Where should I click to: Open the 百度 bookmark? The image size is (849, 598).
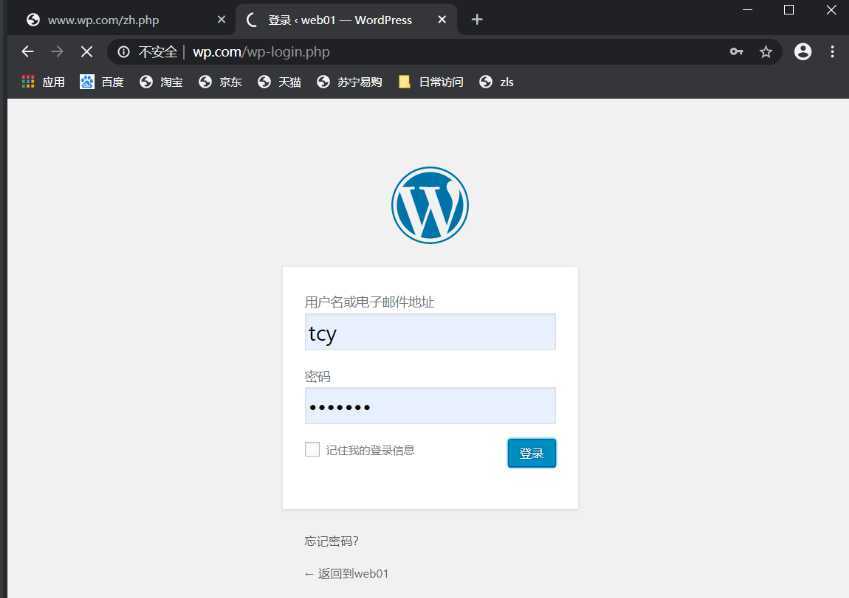[102, 82]
